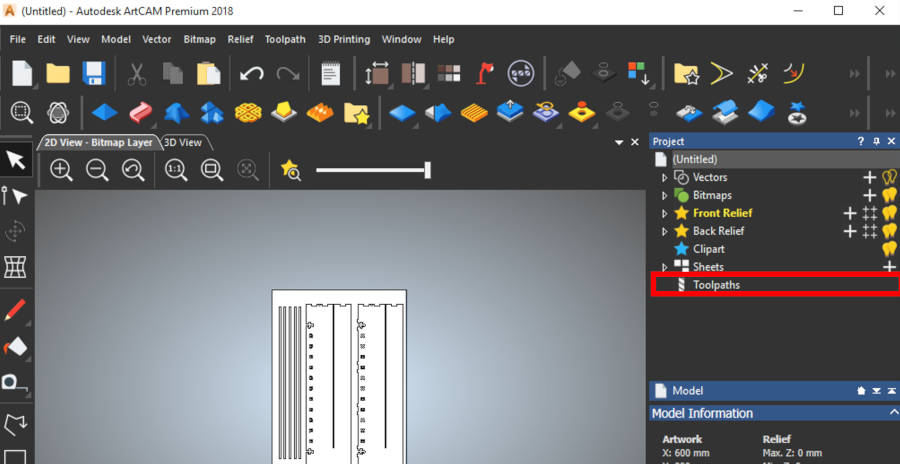The height and width of the screenshot is (464, 900).
Task: Click the Cut scissors icon
Action: 137,74
